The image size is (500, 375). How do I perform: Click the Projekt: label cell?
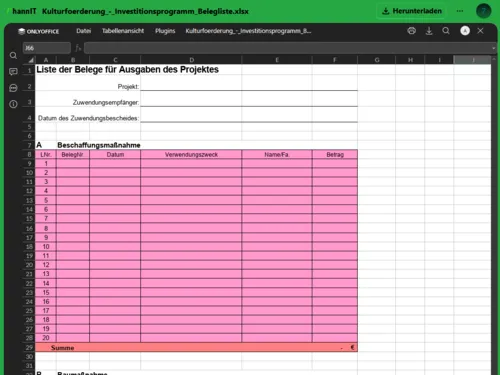click(x=128, y=87)
